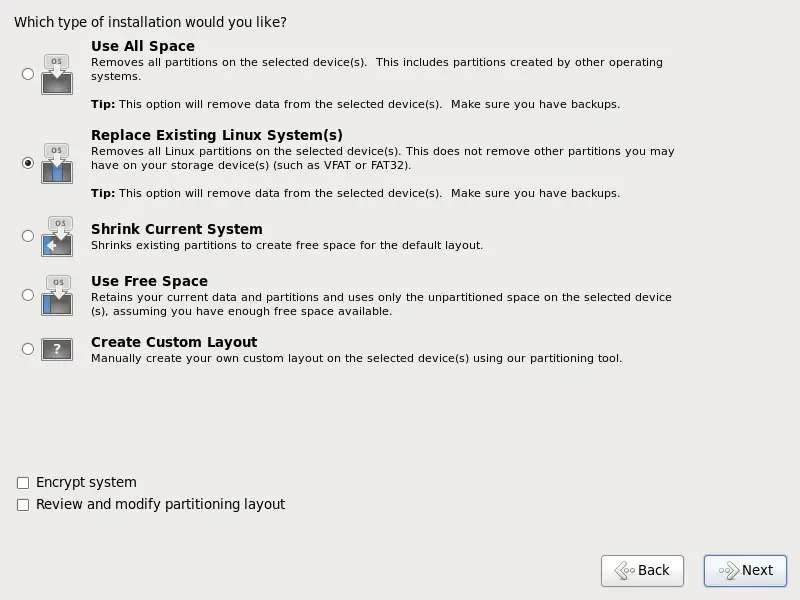Image resolution: width=800 pixels, height=600 pixels.
Task: Click the Use All Space disk icon
Action: pyautogui.click(x=57, y=74)
